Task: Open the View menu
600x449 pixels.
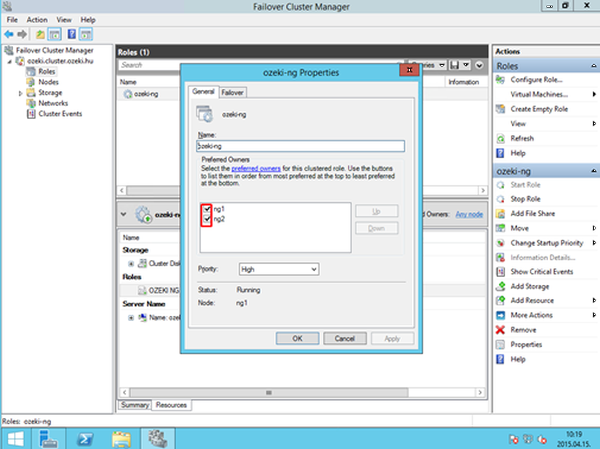Action: pos(64,20)
